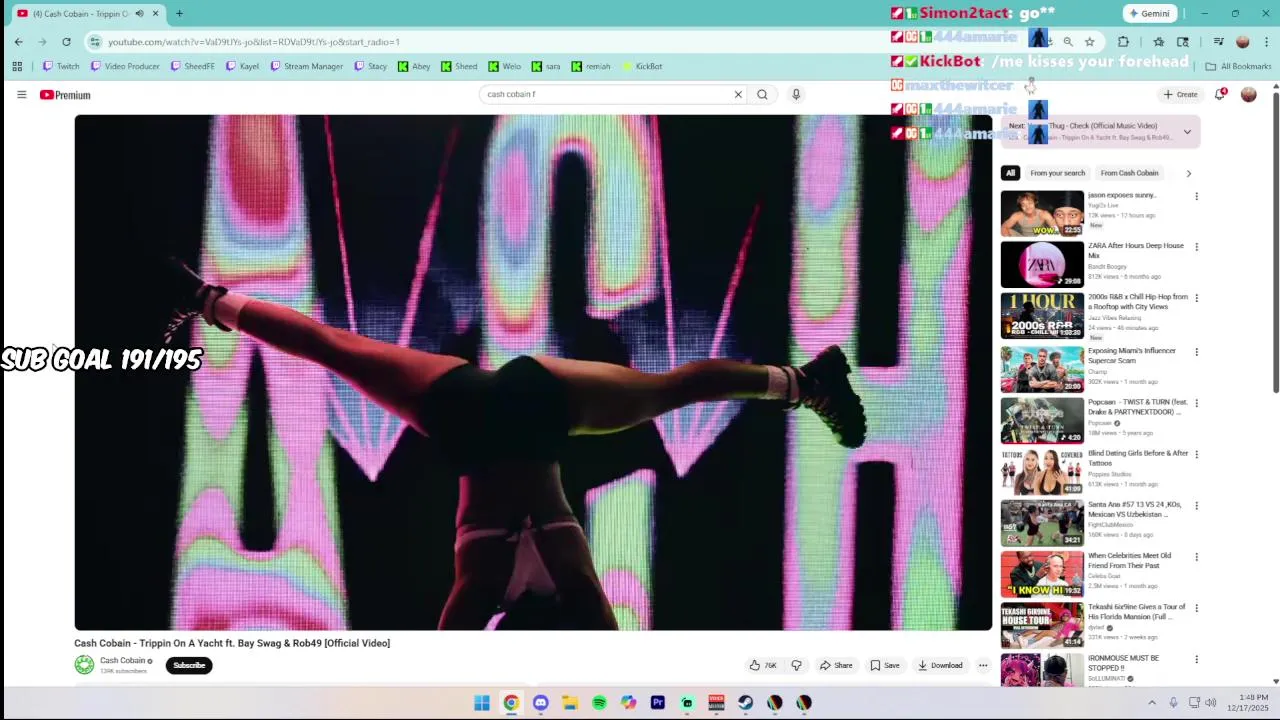
Task: Clear the YouTube search box text
Action: coord(738,94)
